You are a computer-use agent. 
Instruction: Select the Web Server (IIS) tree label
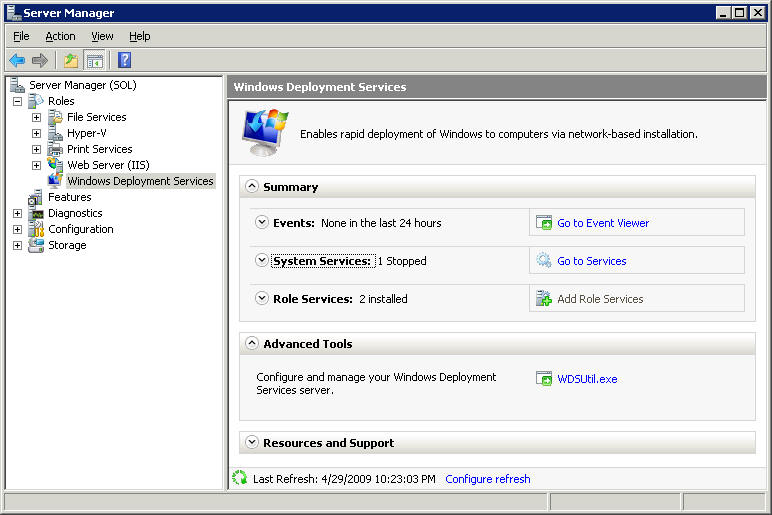click(x=108, y=165)
